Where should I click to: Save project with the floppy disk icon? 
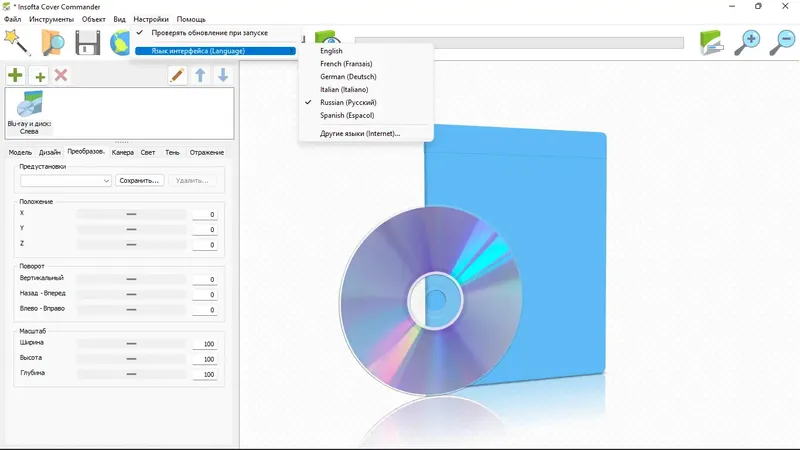coord(88,43)
